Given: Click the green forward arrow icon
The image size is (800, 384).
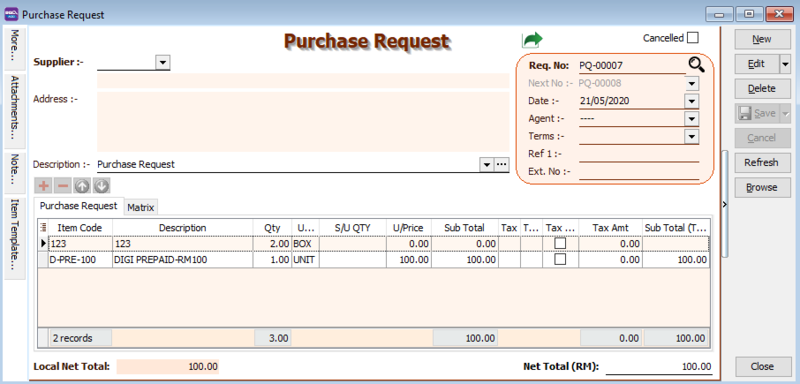Looking at the screenshot, I should click(532, 39).
